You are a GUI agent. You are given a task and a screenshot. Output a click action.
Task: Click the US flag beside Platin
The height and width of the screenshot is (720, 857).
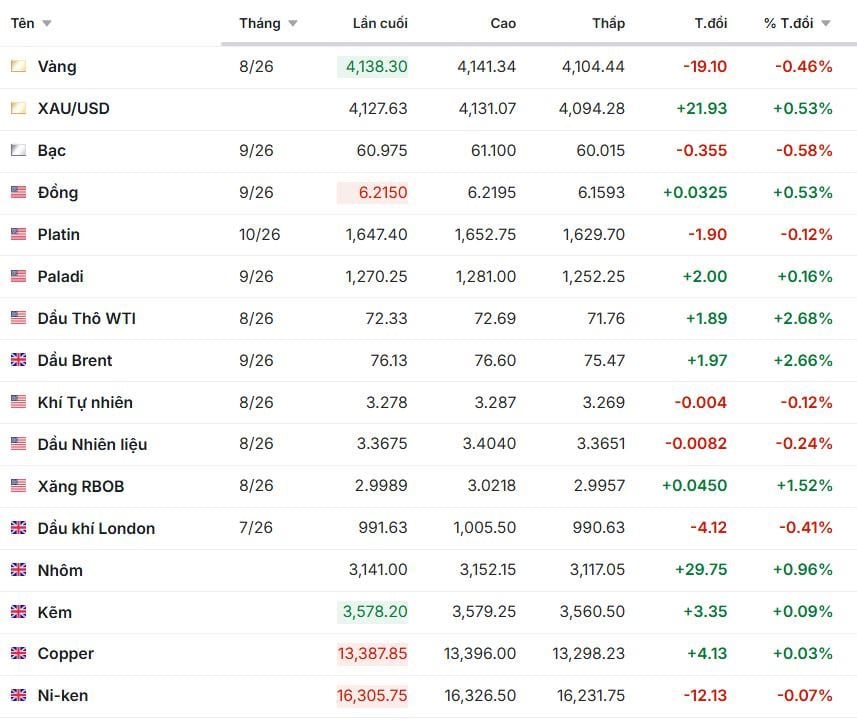(19, 234)
